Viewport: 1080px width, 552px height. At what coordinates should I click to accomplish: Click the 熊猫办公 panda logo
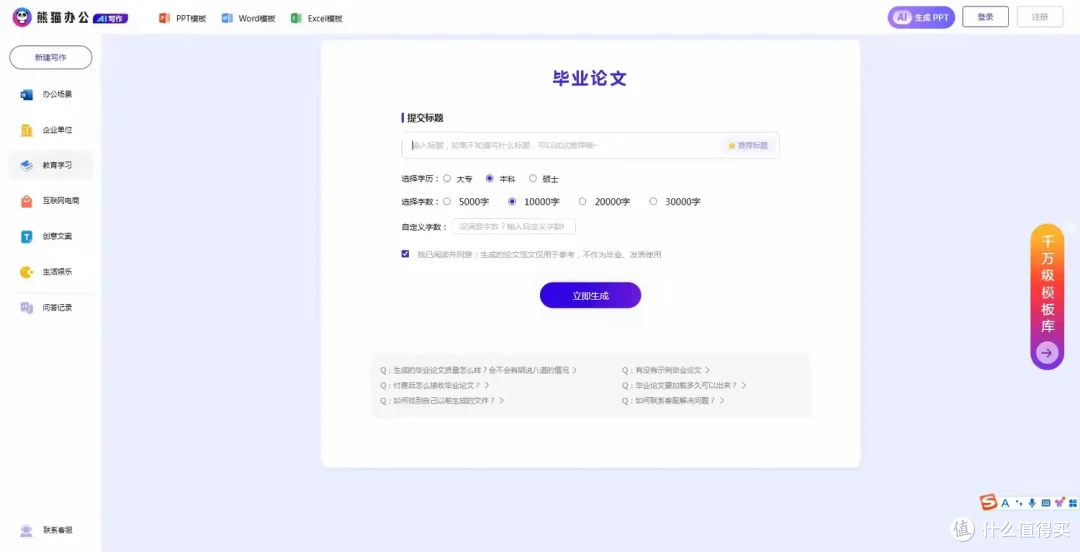pos(22,17)
